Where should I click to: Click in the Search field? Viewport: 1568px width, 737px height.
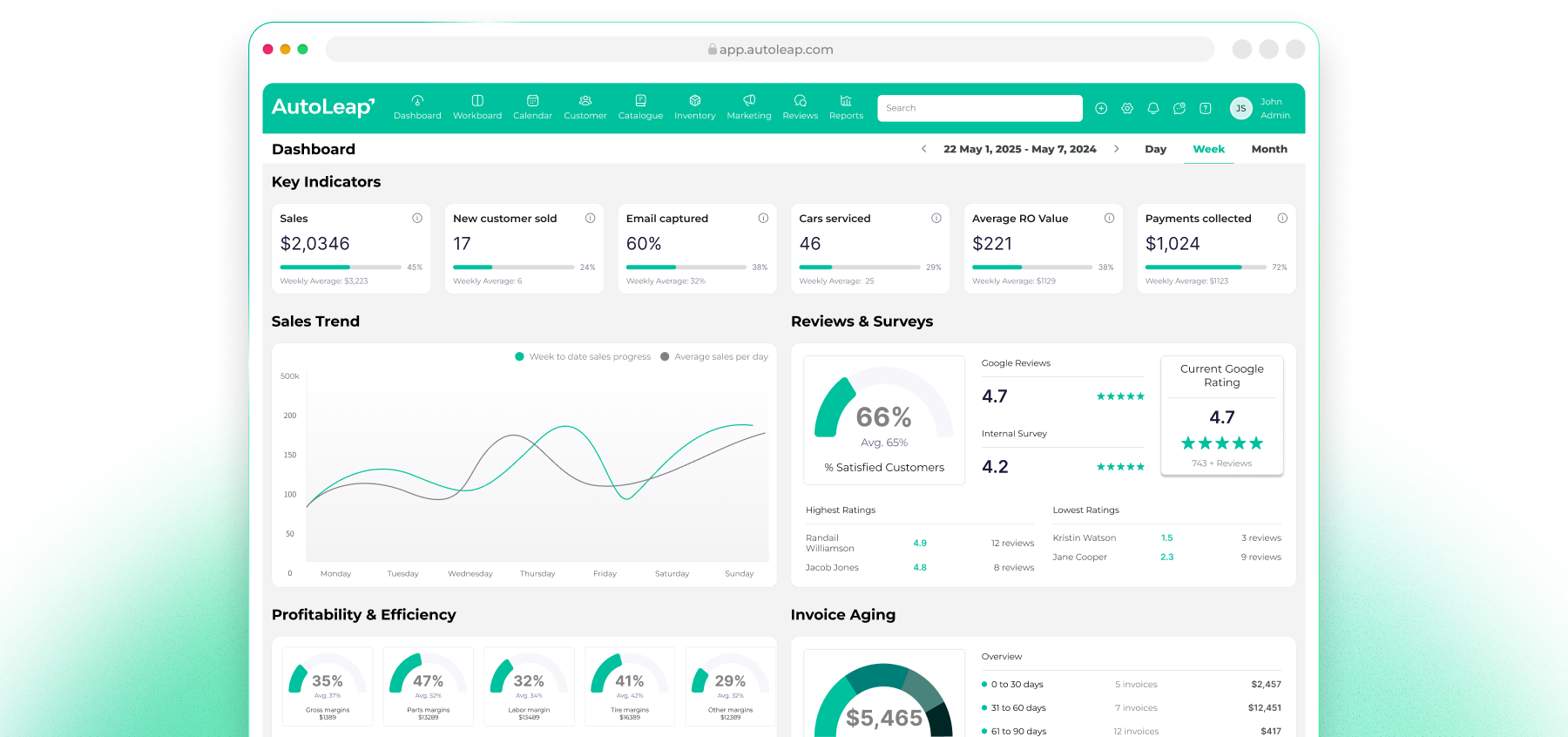pyautogui.click(x=979, y=108)
